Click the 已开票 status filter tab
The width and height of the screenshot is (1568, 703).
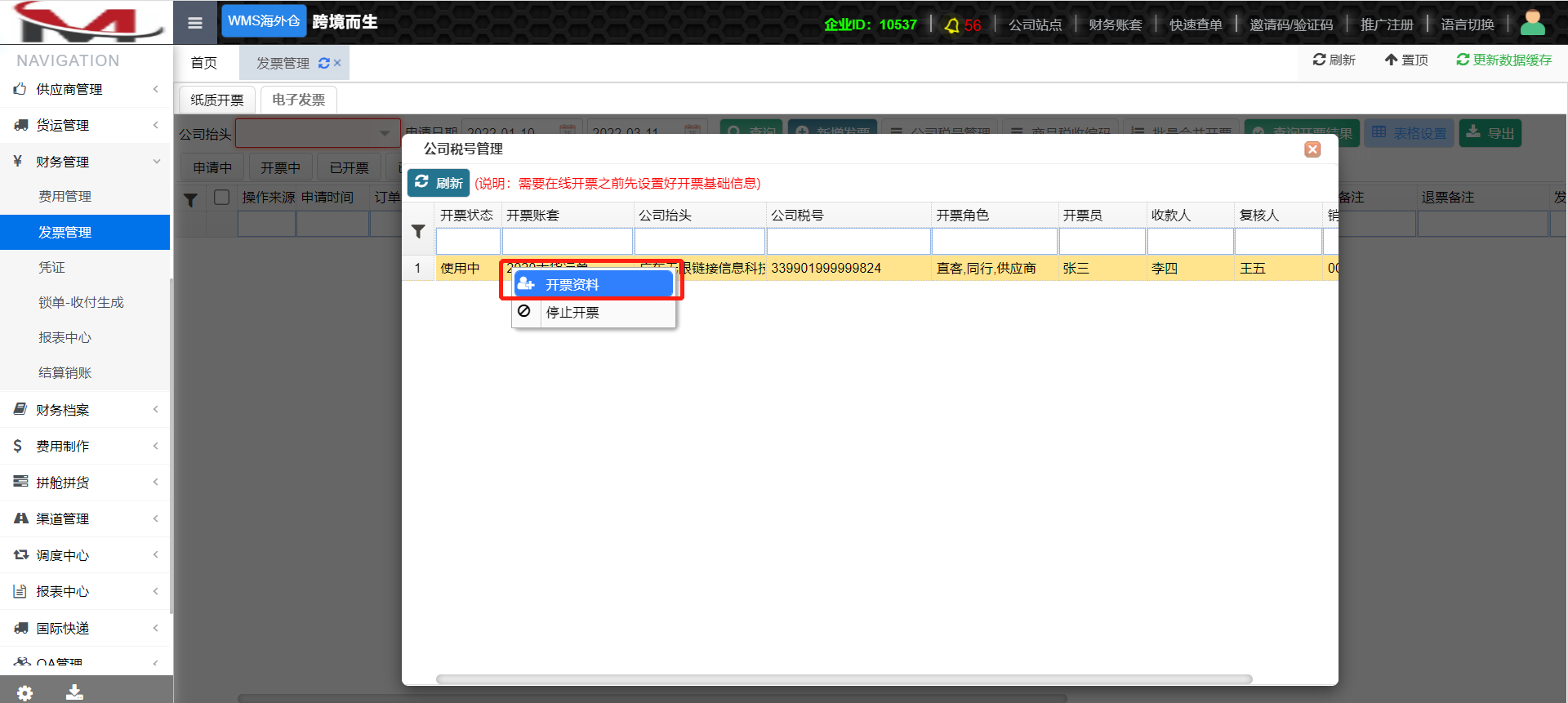point(350,167)
